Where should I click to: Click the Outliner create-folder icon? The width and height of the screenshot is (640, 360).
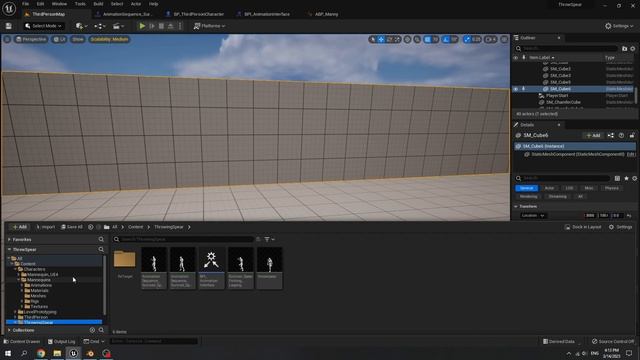(x=624, y=49)
